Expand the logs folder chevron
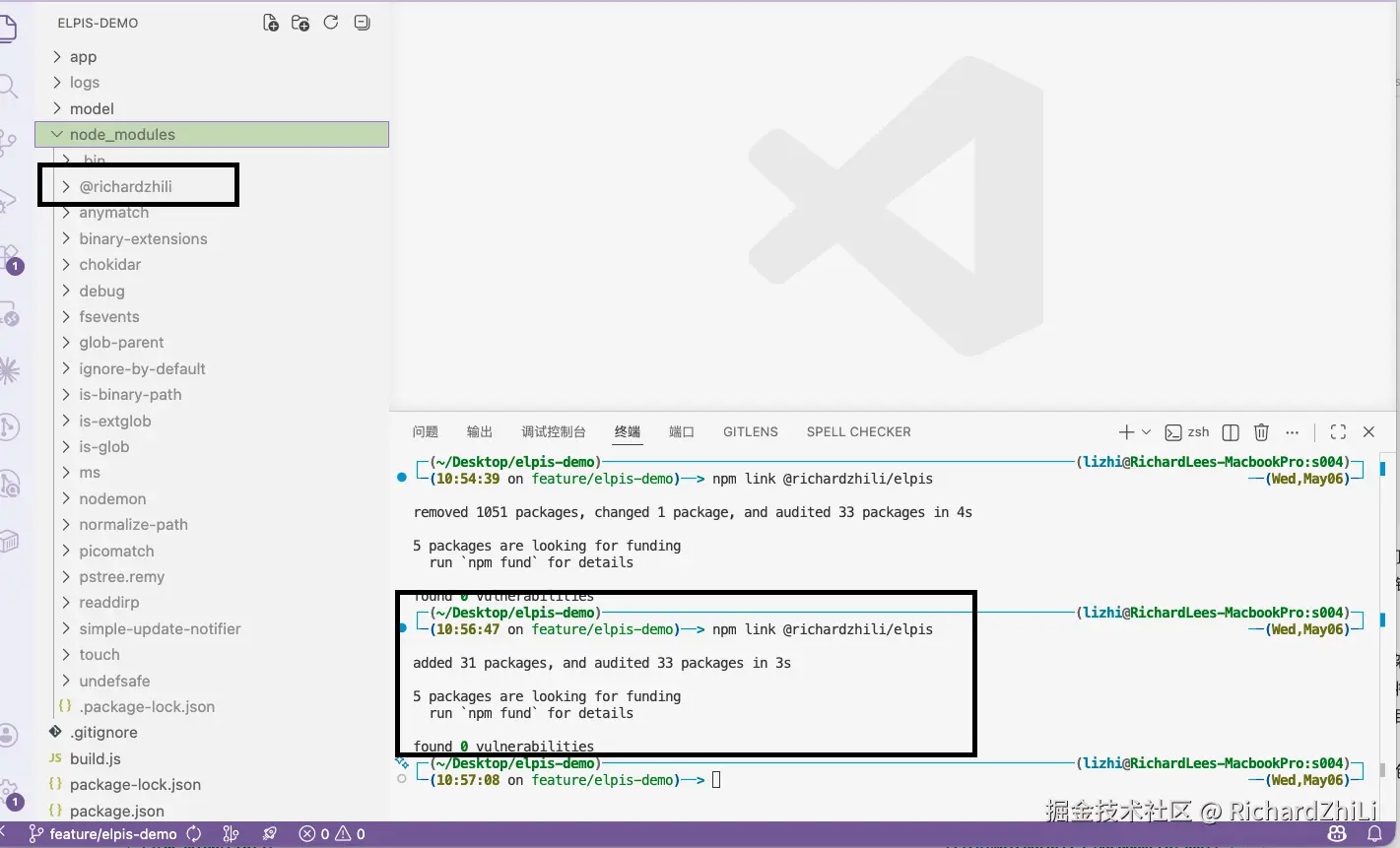1400x848 pixels. pos(57,83)
